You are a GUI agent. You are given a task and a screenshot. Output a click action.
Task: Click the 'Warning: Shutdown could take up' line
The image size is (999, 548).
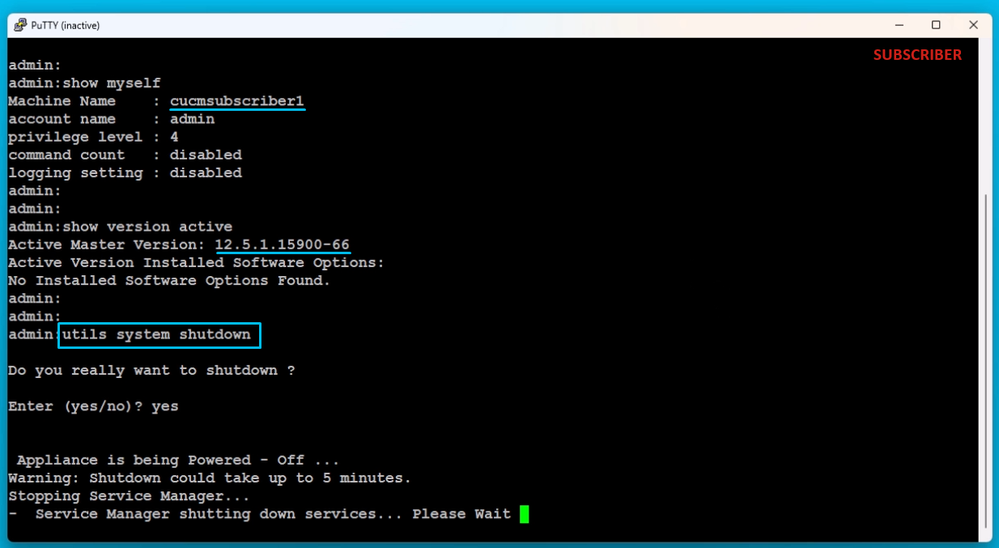[x=210, y=478]
